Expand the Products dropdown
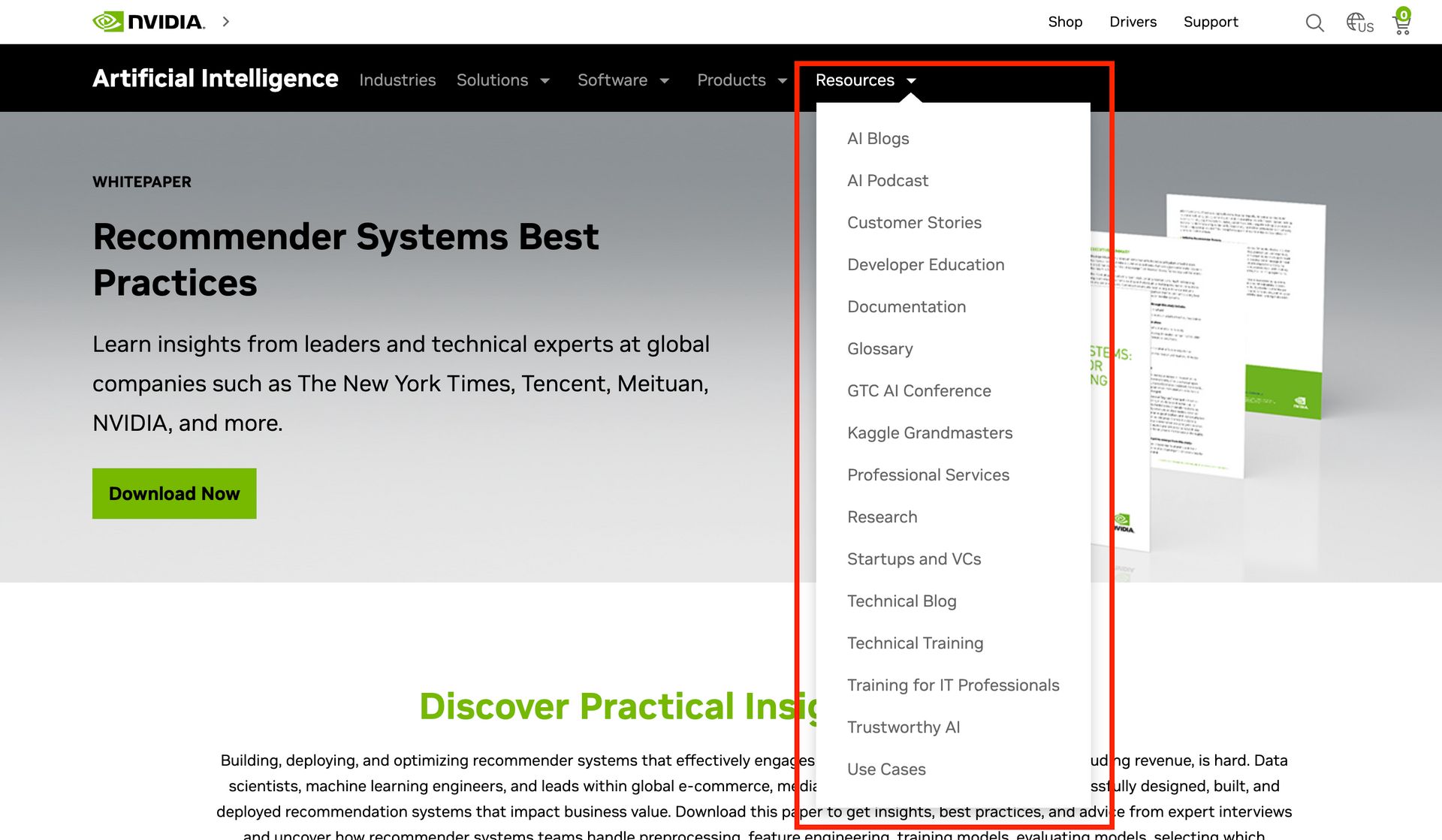Image resolution: width=1442 pixels, height=840 pixels. pos(741,80)
